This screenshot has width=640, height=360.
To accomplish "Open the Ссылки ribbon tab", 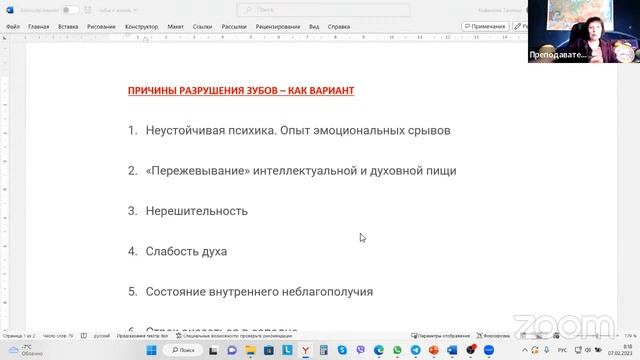I will pos(202,27).
